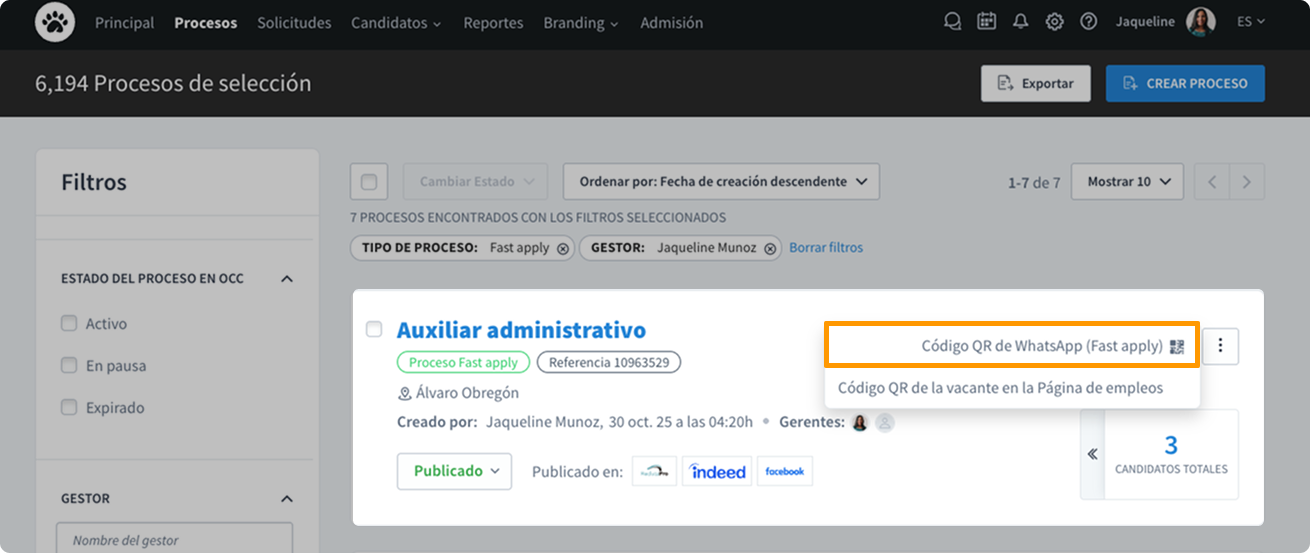The image size is (1310, 553).
Task: Open the three-dot process options menu
Action: pos(1220,346)
